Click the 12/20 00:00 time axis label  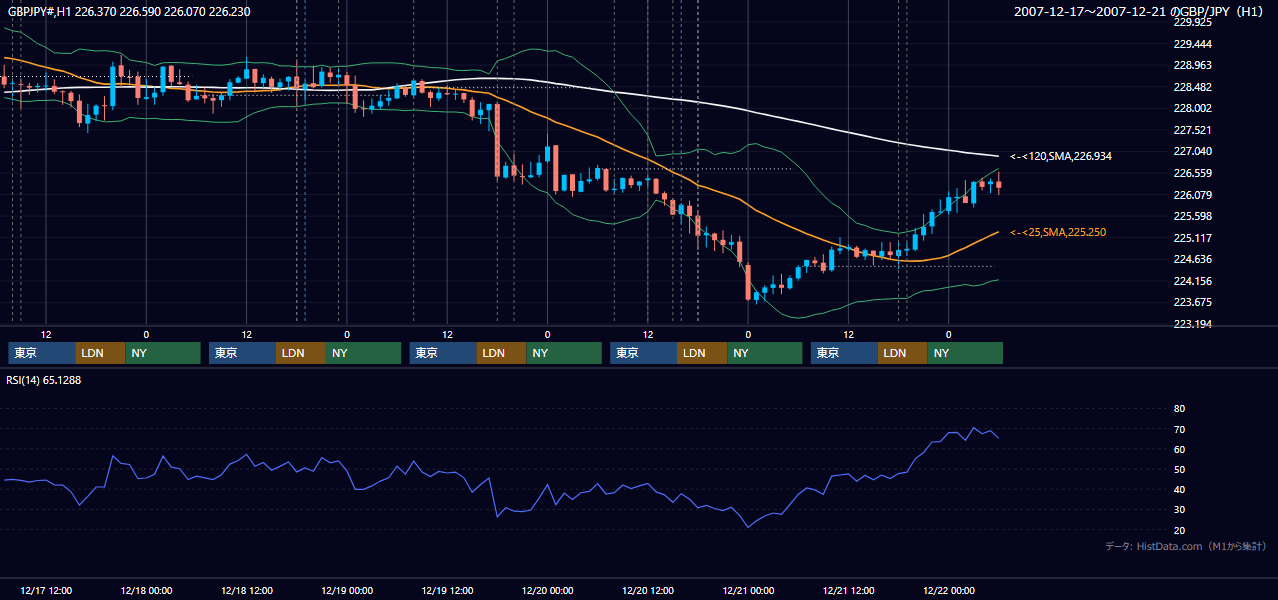(547, 590)
